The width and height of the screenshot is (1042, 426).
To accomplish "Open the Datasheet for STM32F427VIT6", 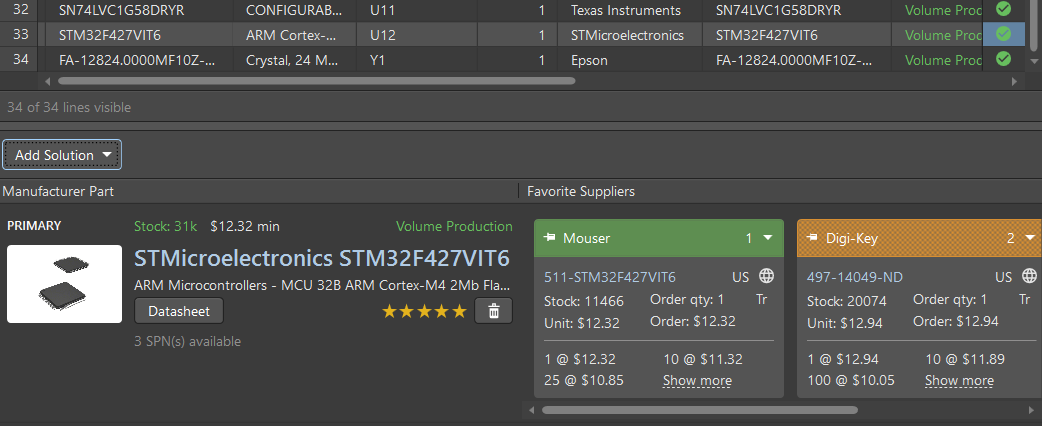I will click(x=179, y=311).
